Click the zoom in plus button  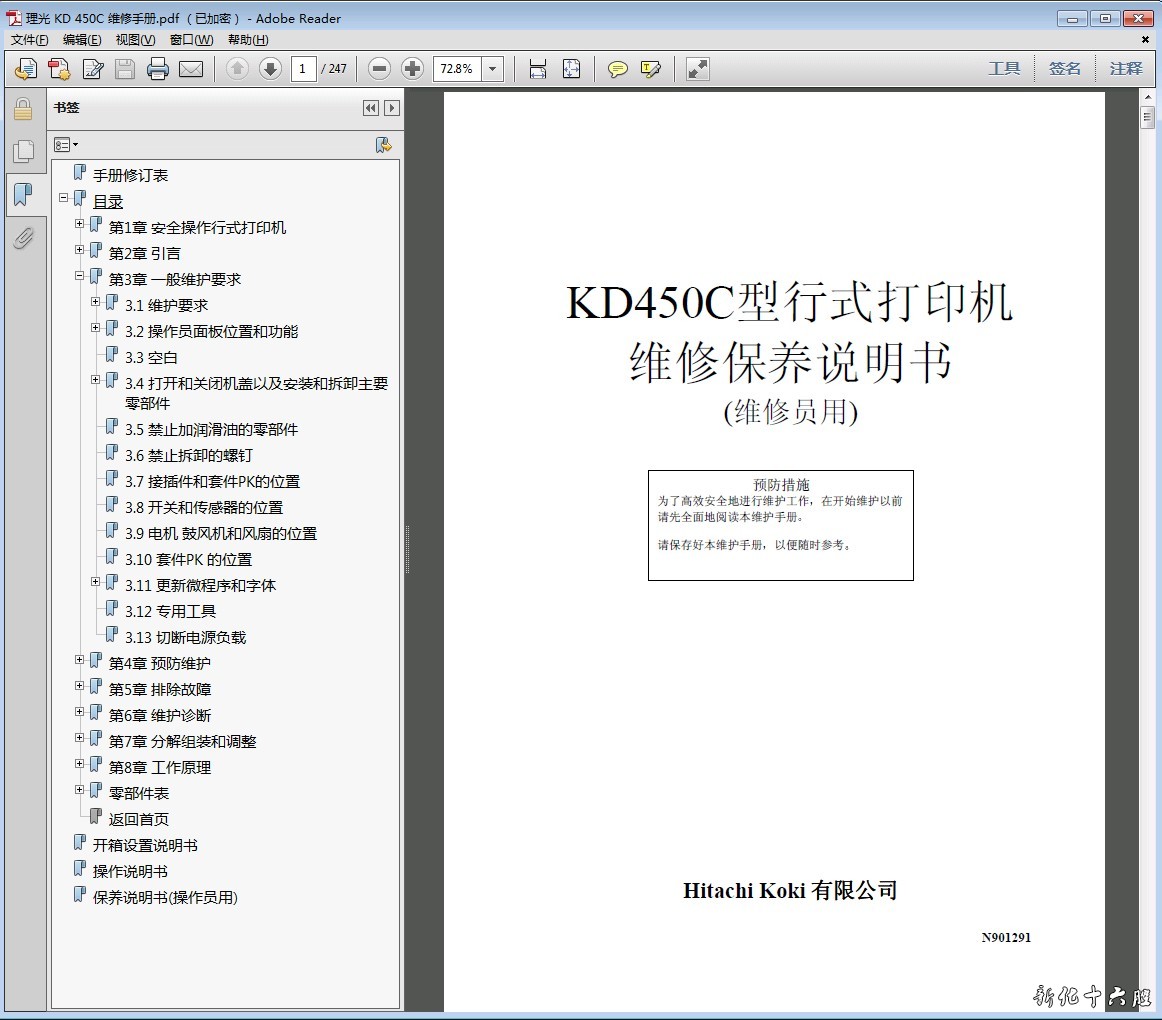pyautogui.click(x=412, y=69)
